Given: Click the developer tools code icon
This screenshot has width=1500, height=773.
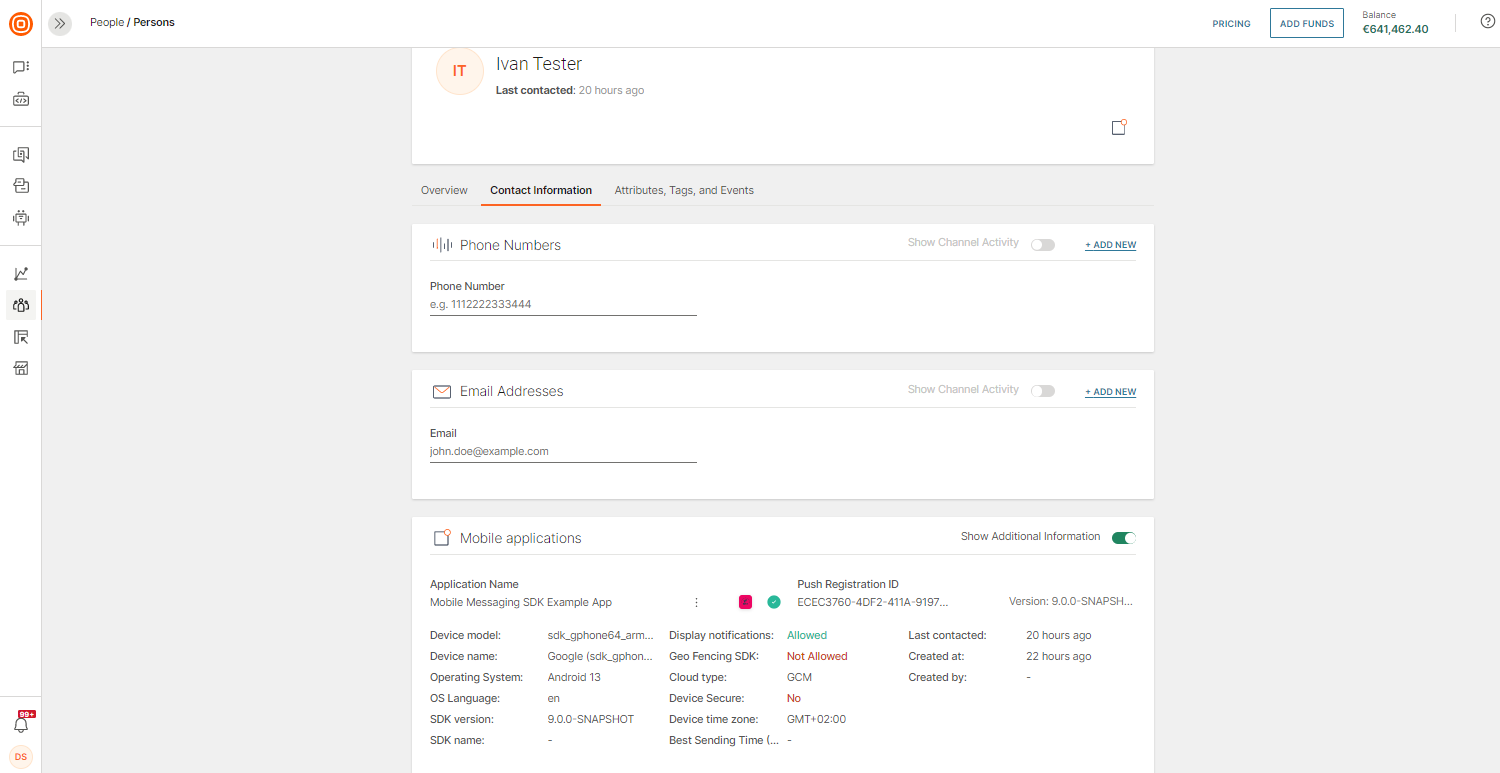Looking at the screenshot, I should tap(21, 100).
